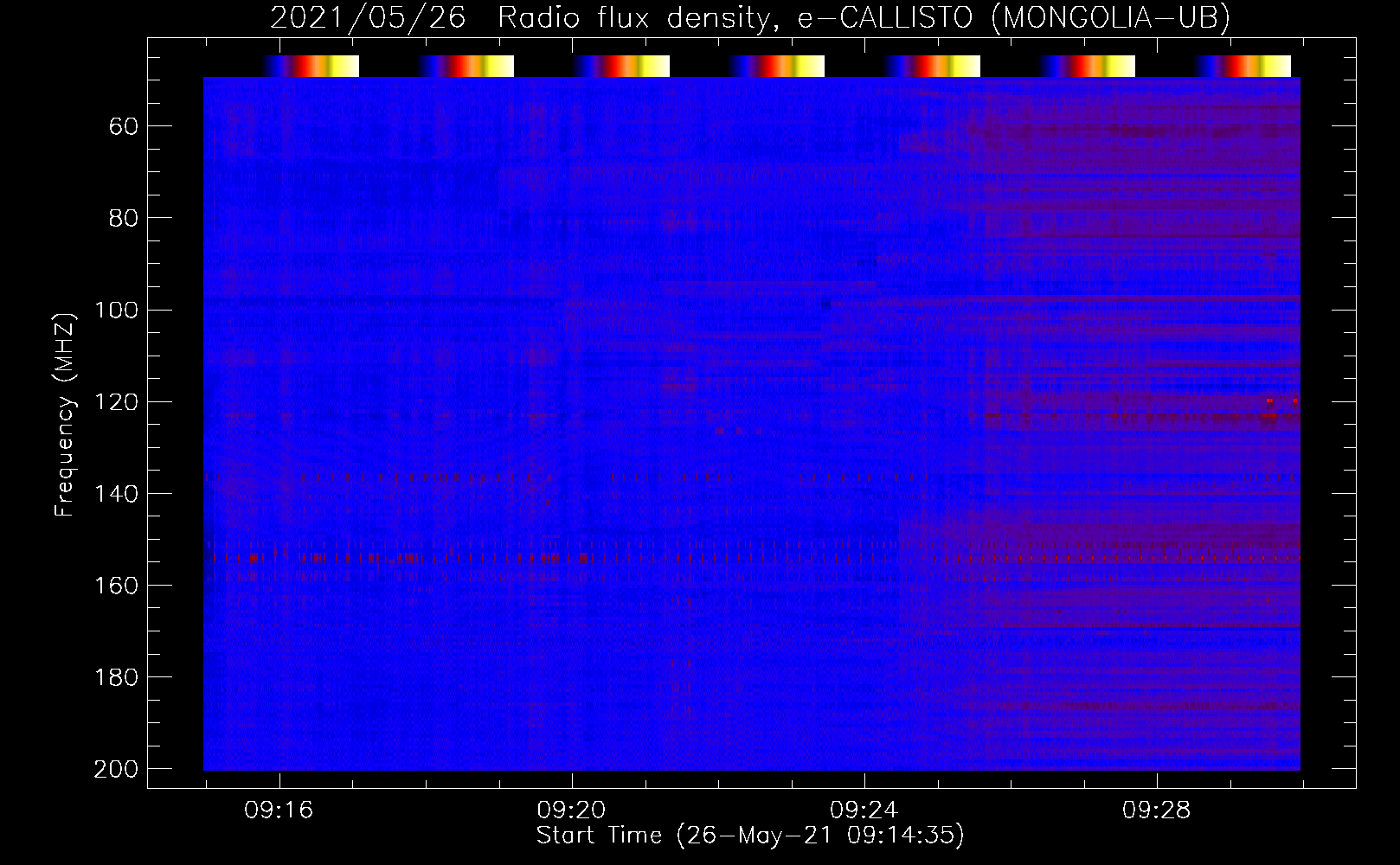Image resolution: width=1400 pixels, height=865 pixels.
Task: Click the 140 MHz frequency tick label
Action: [116, 494]
